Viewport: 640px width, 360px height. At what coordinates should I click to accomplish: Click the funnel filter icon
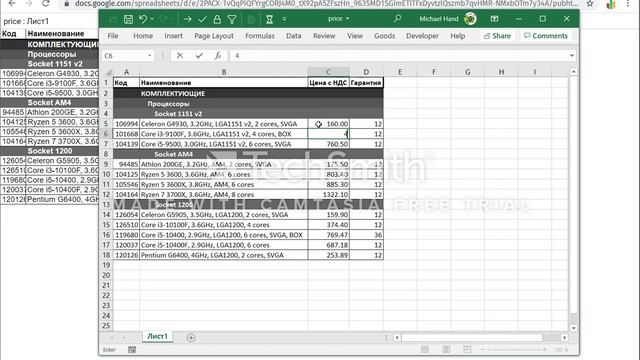point(232,19)
